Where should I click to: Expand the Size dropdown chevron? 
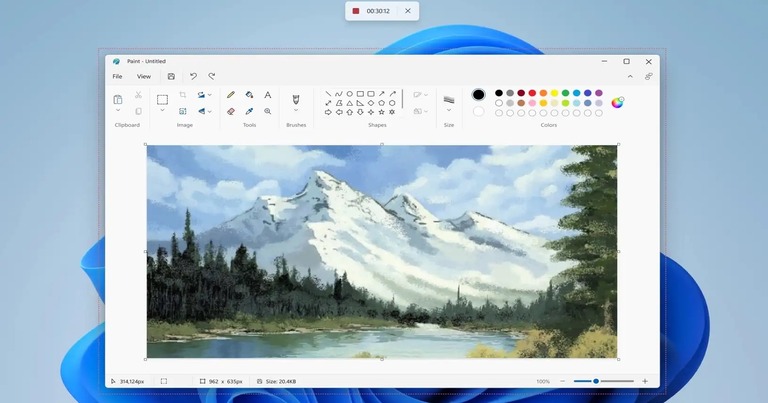[x=449, y=111]
